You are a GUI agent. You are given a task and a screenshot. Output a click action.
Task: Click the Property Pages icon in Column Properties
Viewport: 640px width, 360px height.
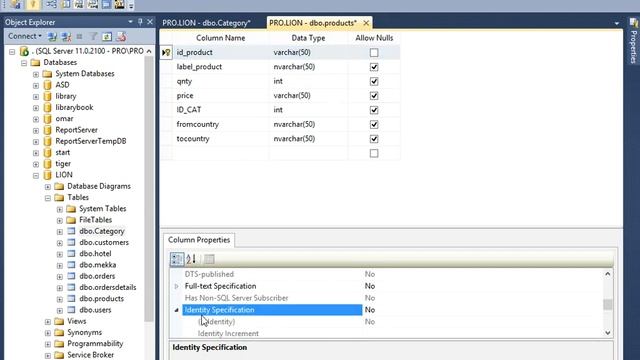point(209,259)
